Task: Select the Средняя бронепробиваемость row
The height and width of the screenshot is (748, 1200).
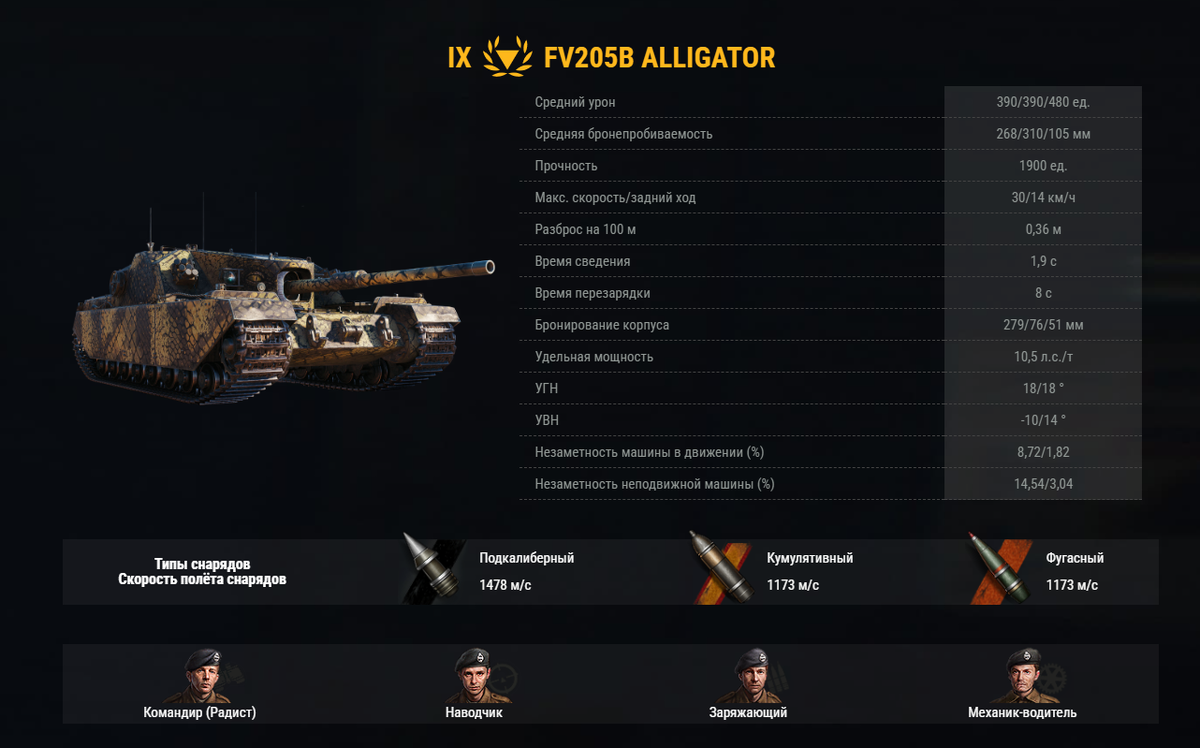Action: [830, 134]
